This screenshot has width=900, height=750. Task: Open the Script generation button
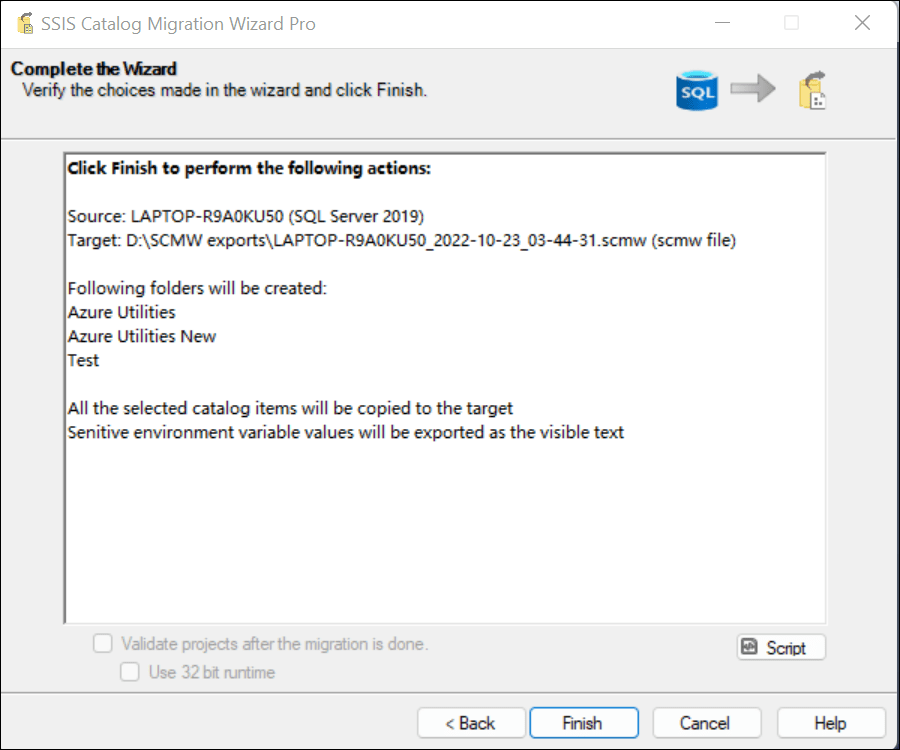point(781,647)
